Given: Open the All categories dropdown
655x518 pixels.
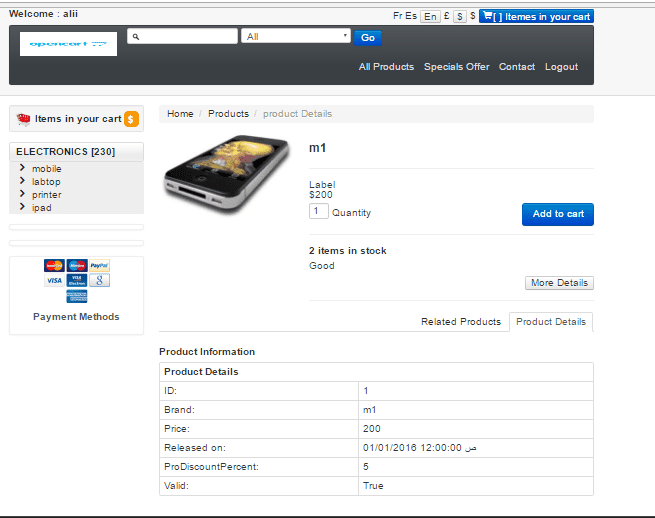Looking at the screenshot, I should [x=296, y=36].
